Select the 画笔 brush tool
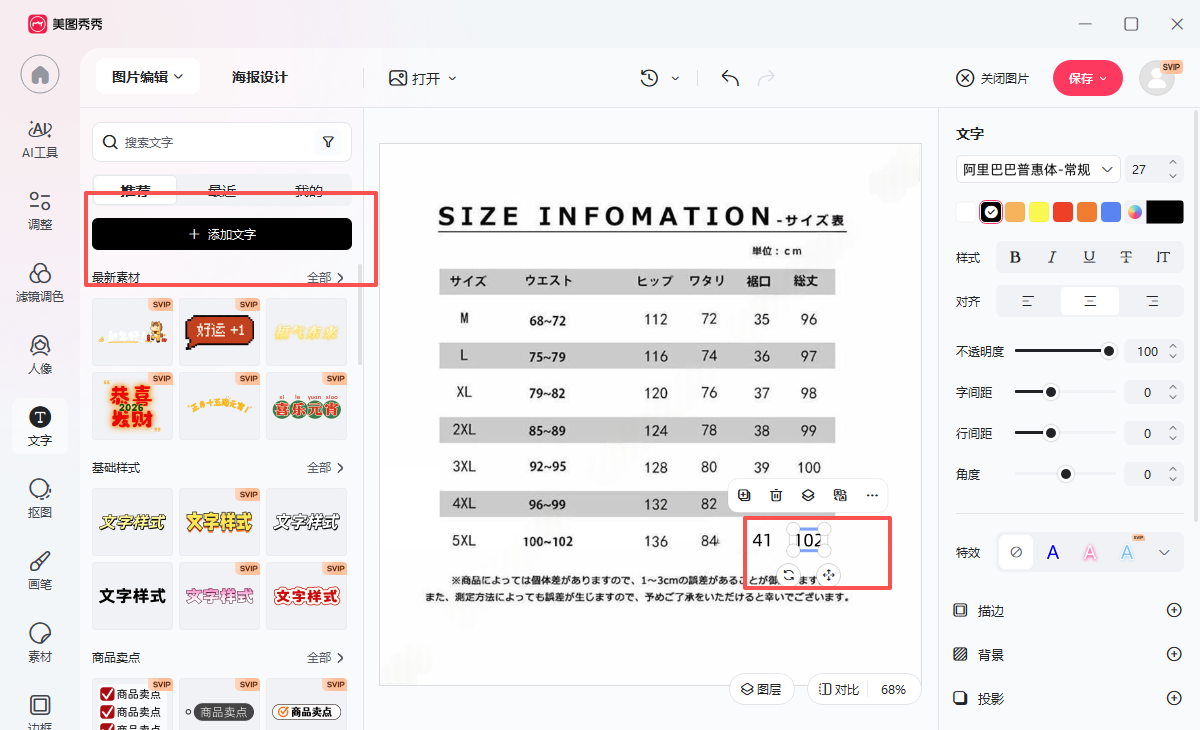Viewport: 1200px width, 730px height. (x=40, y=571)
